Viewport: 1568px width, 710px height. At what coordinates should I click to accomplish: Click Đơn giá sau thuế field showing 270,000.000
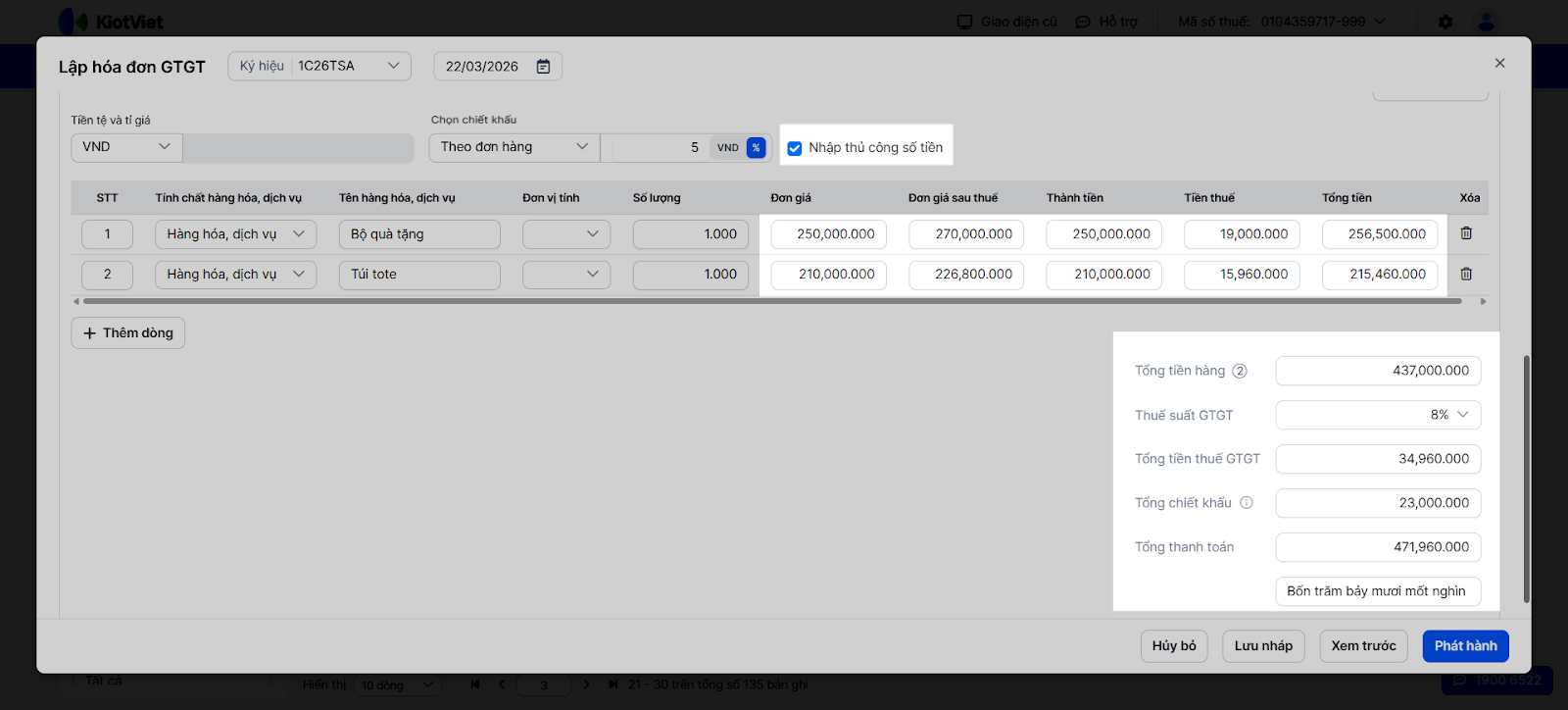coord(966,234)
